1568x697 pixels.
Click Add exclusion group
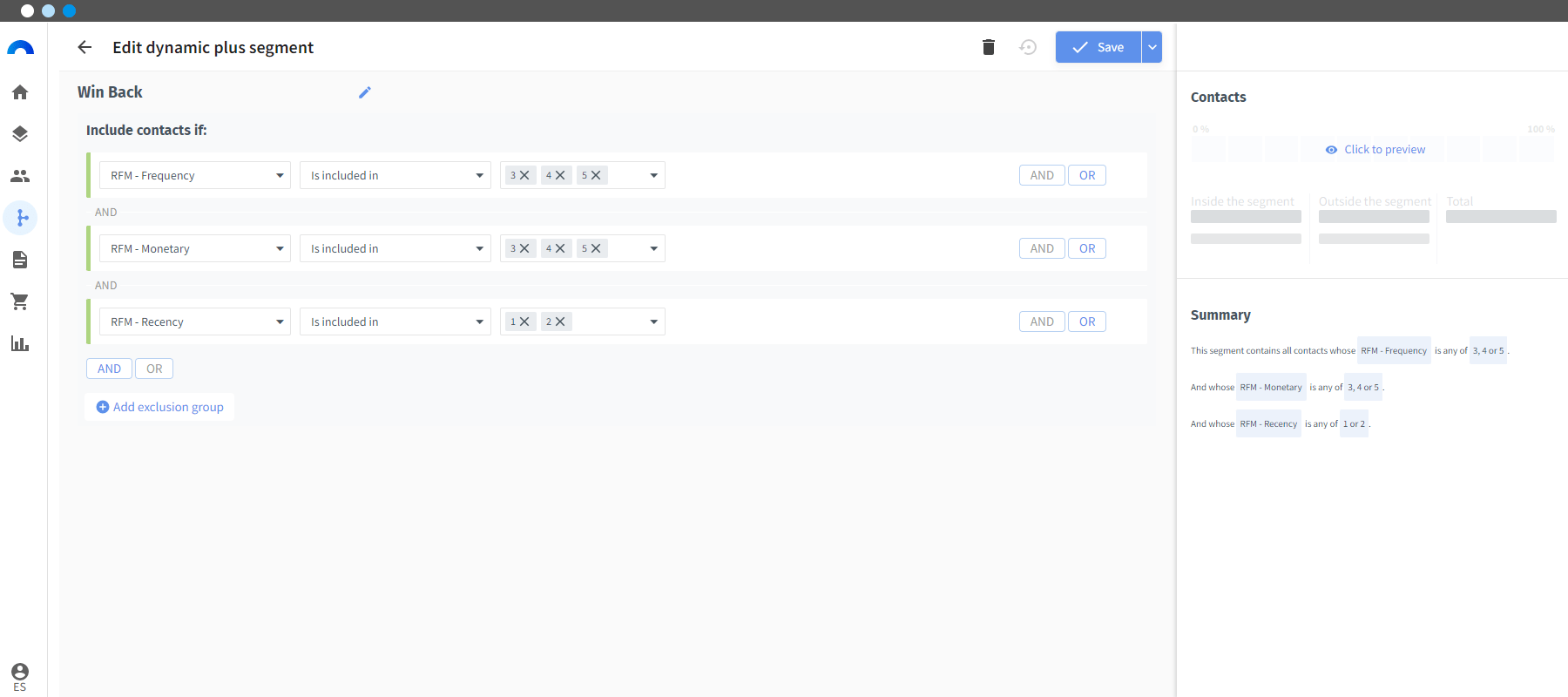click(x=159, y=407)
